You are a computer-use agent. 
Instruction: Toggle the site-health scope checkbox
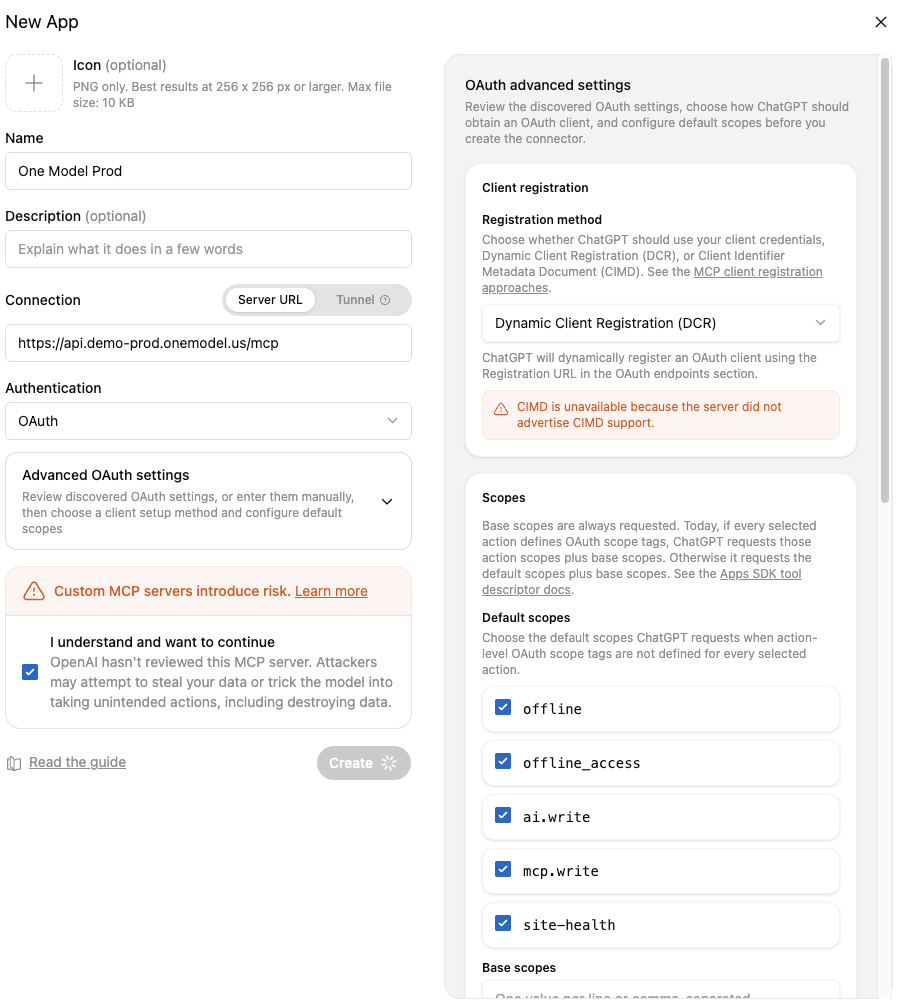coord(503,923)
